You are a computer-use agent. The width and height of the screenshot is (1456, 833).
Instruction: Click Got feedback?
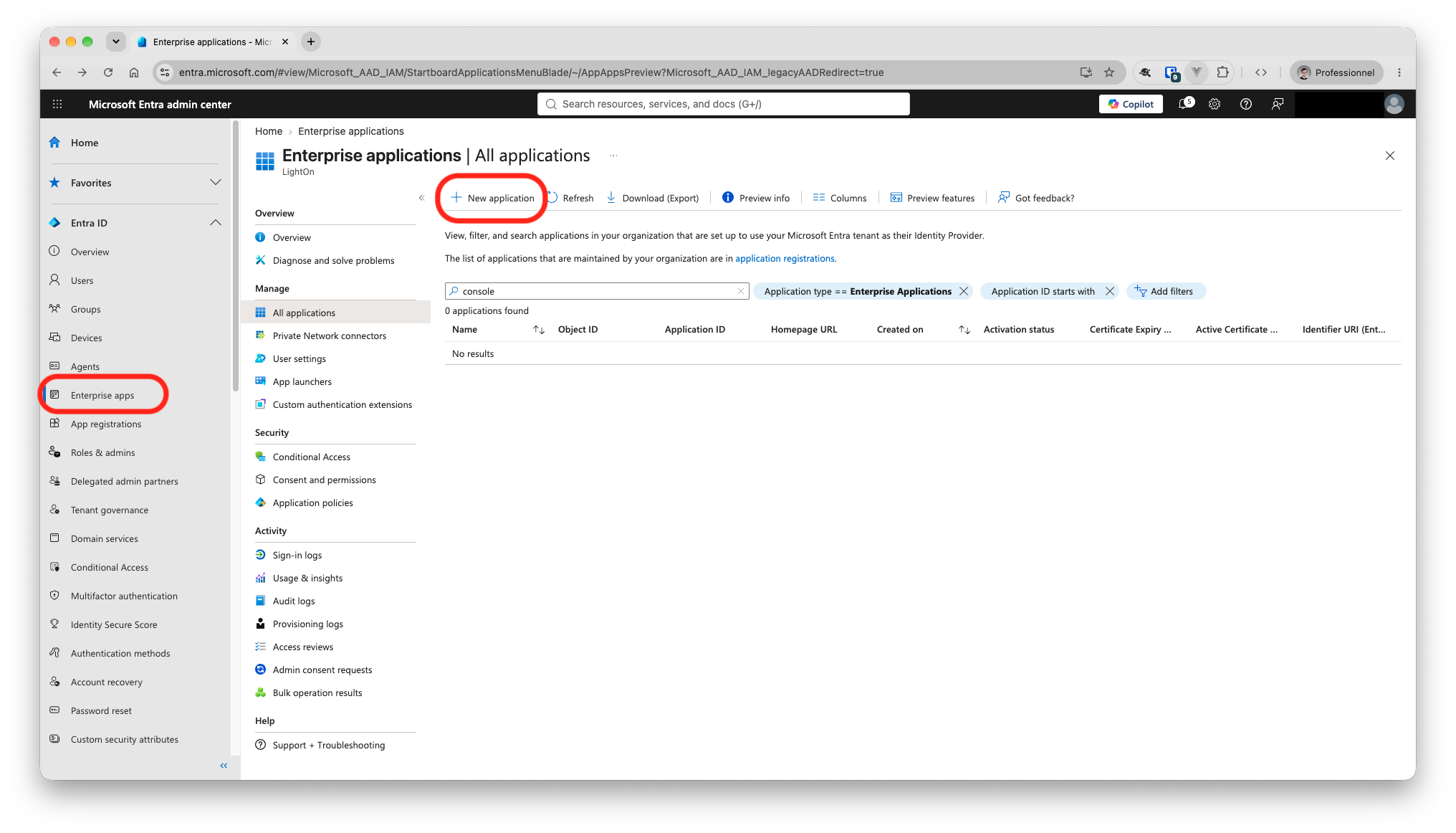[x=1036, y=198]
